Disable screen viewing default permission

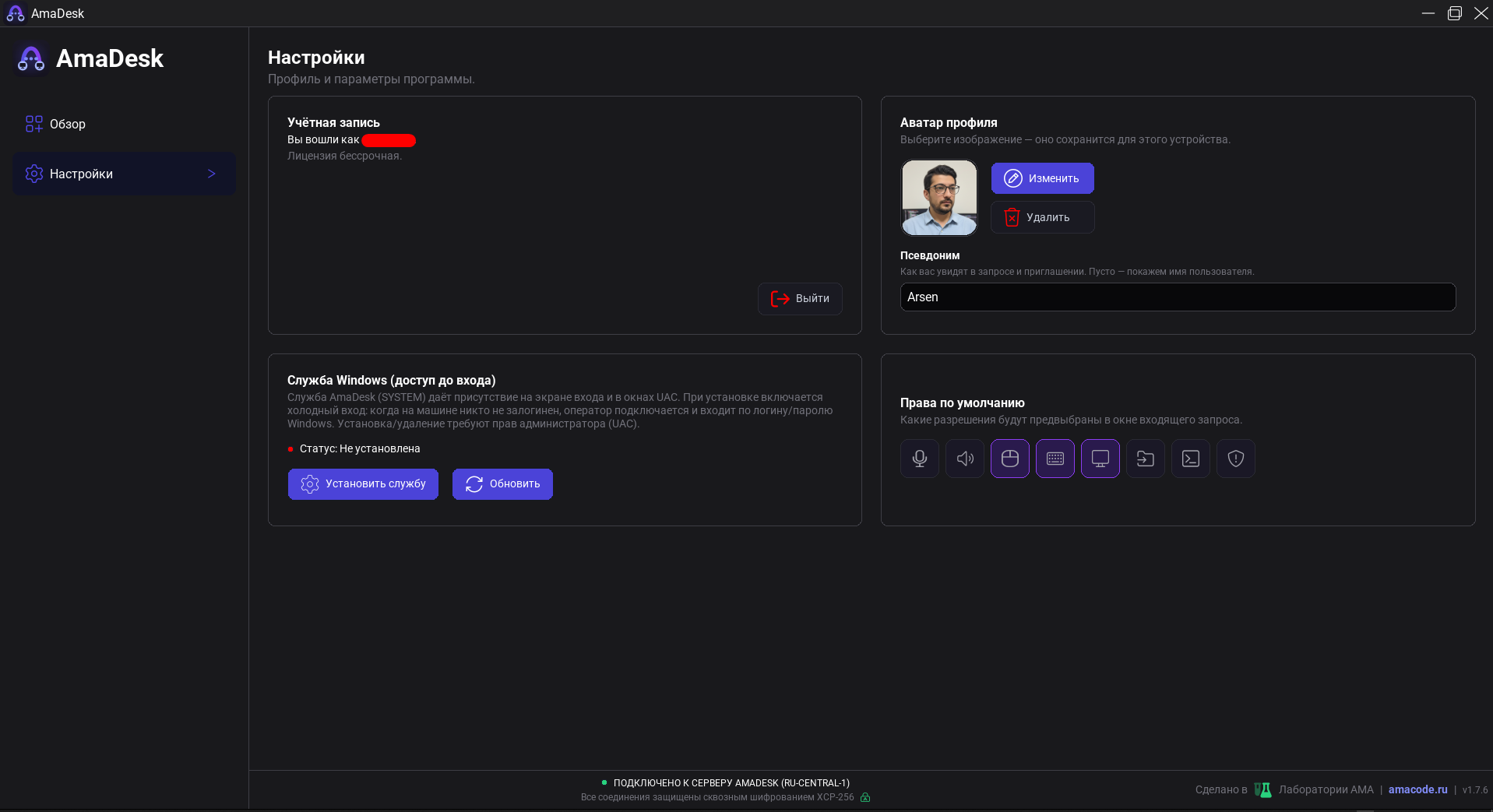(1100, 459)
